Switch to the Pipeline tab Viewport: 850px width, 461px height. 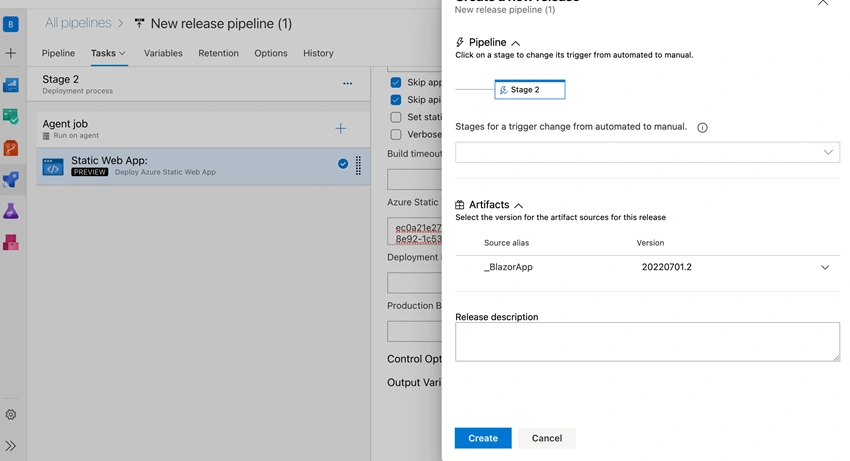point(59,53)
